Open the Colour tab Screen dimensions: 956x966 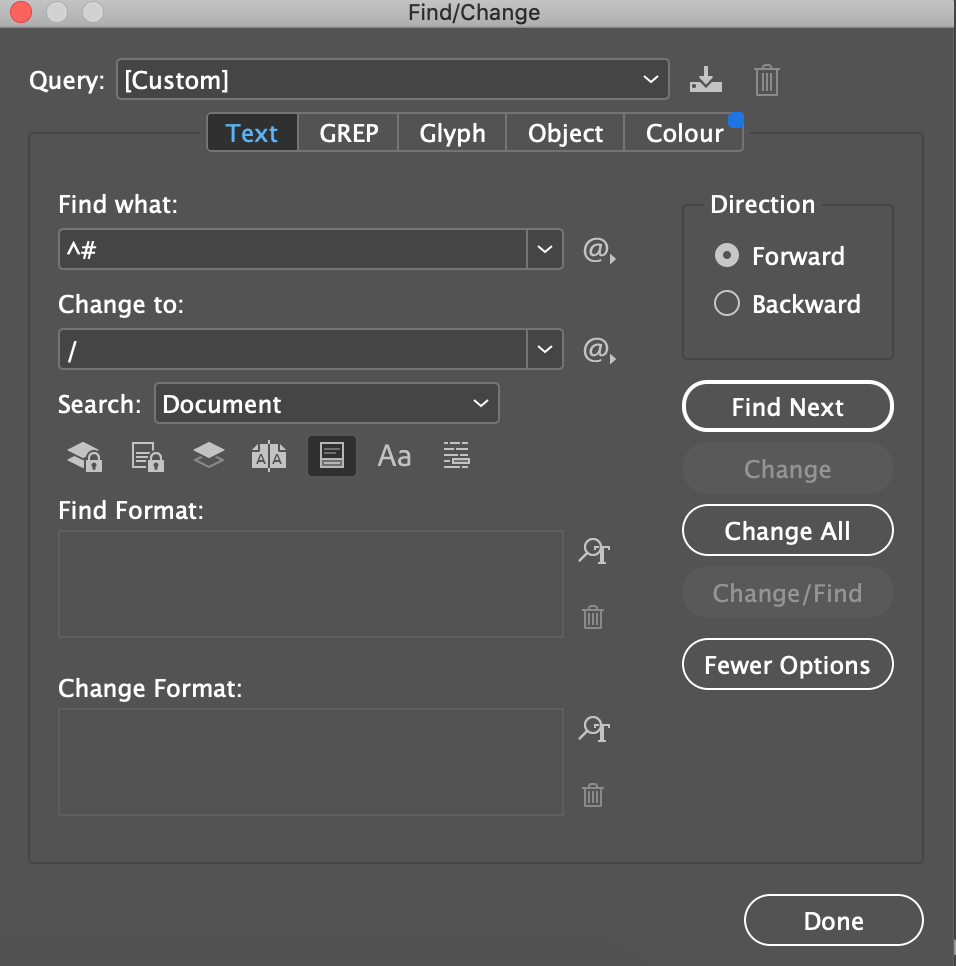click(x=684, y=132)
